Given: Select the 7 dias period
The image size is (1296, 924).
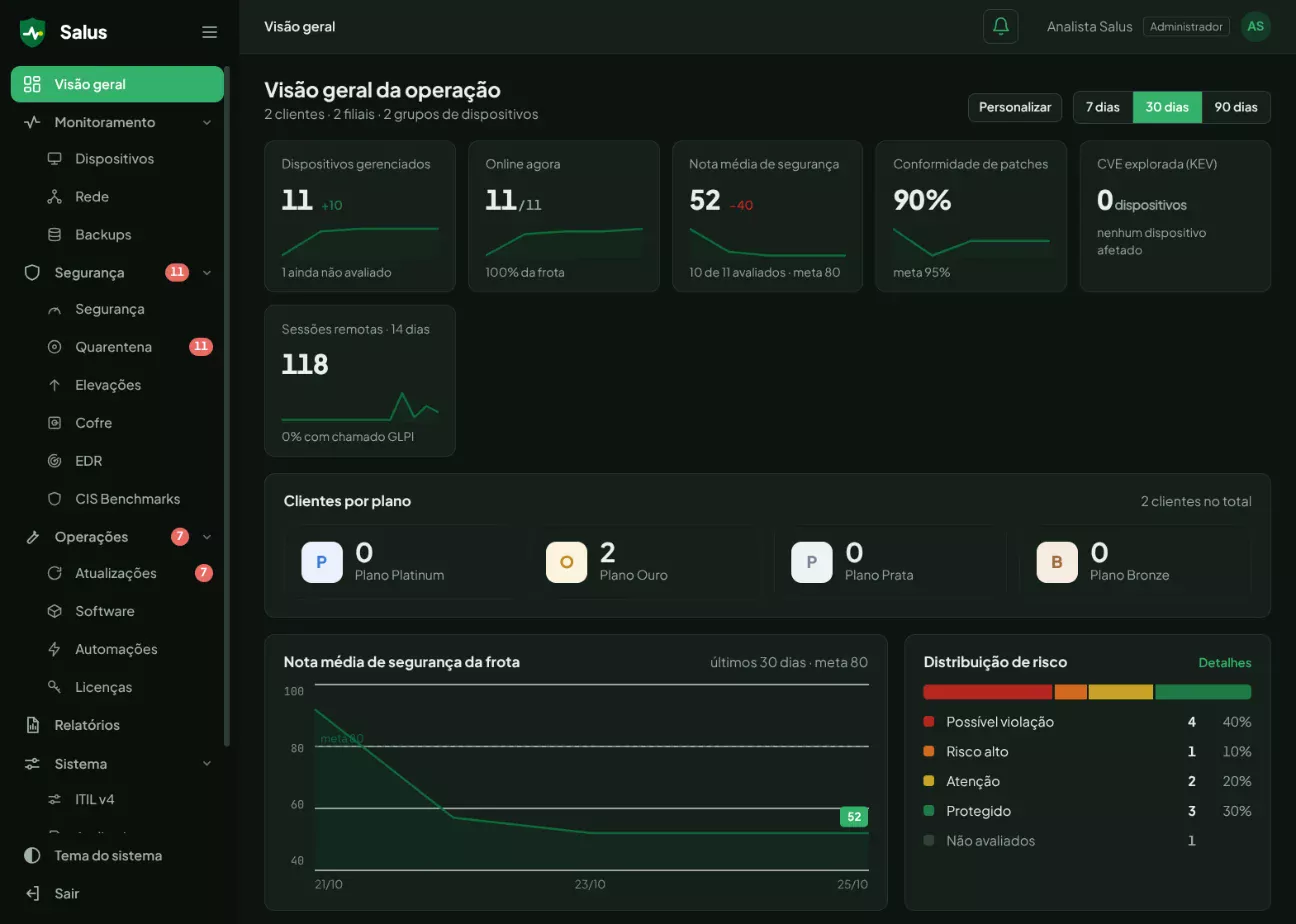Looking at the screenshot, I should [1102, 107].
